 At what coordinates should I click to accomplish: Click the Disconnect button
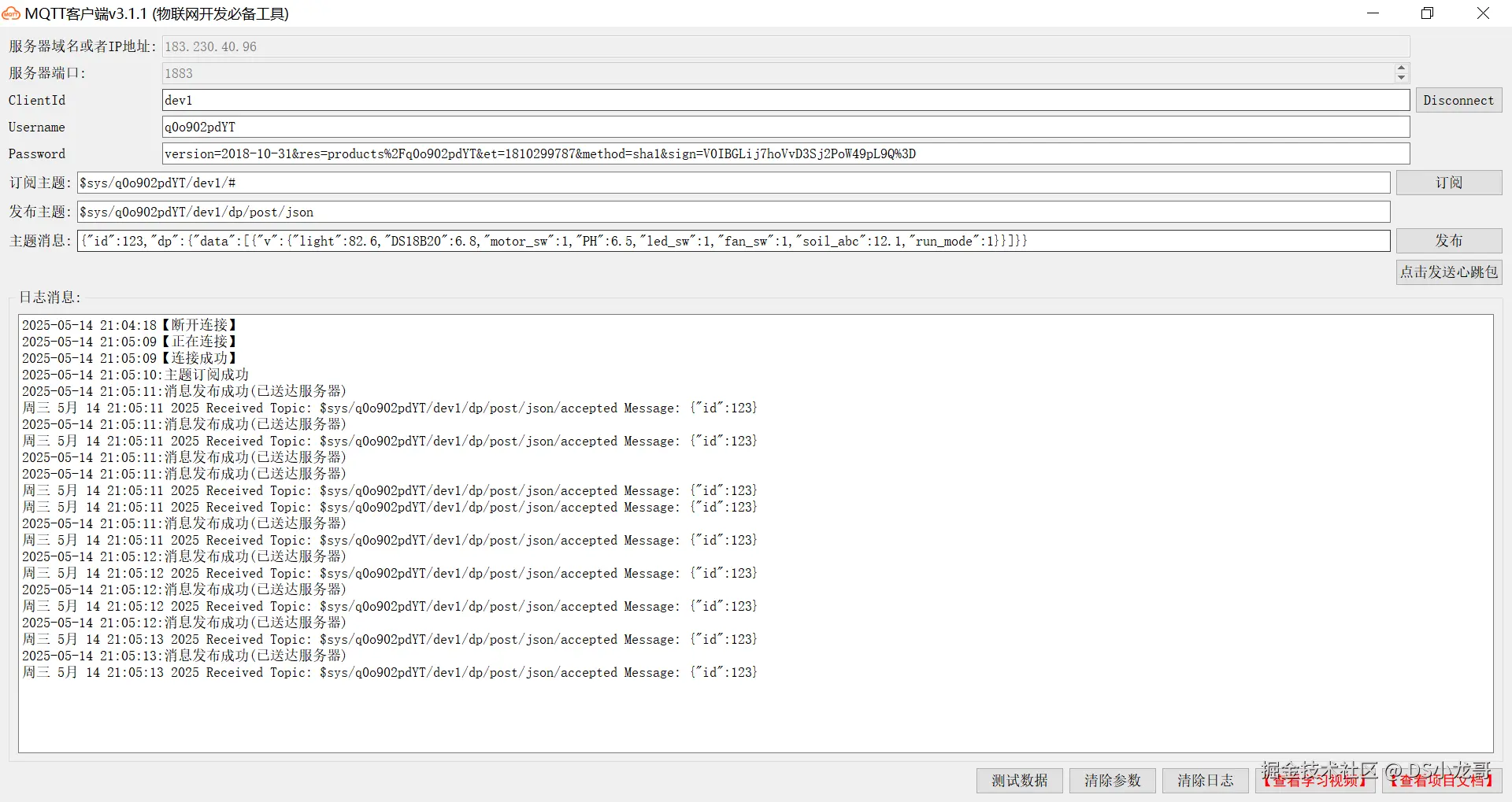click(1458, 100)
